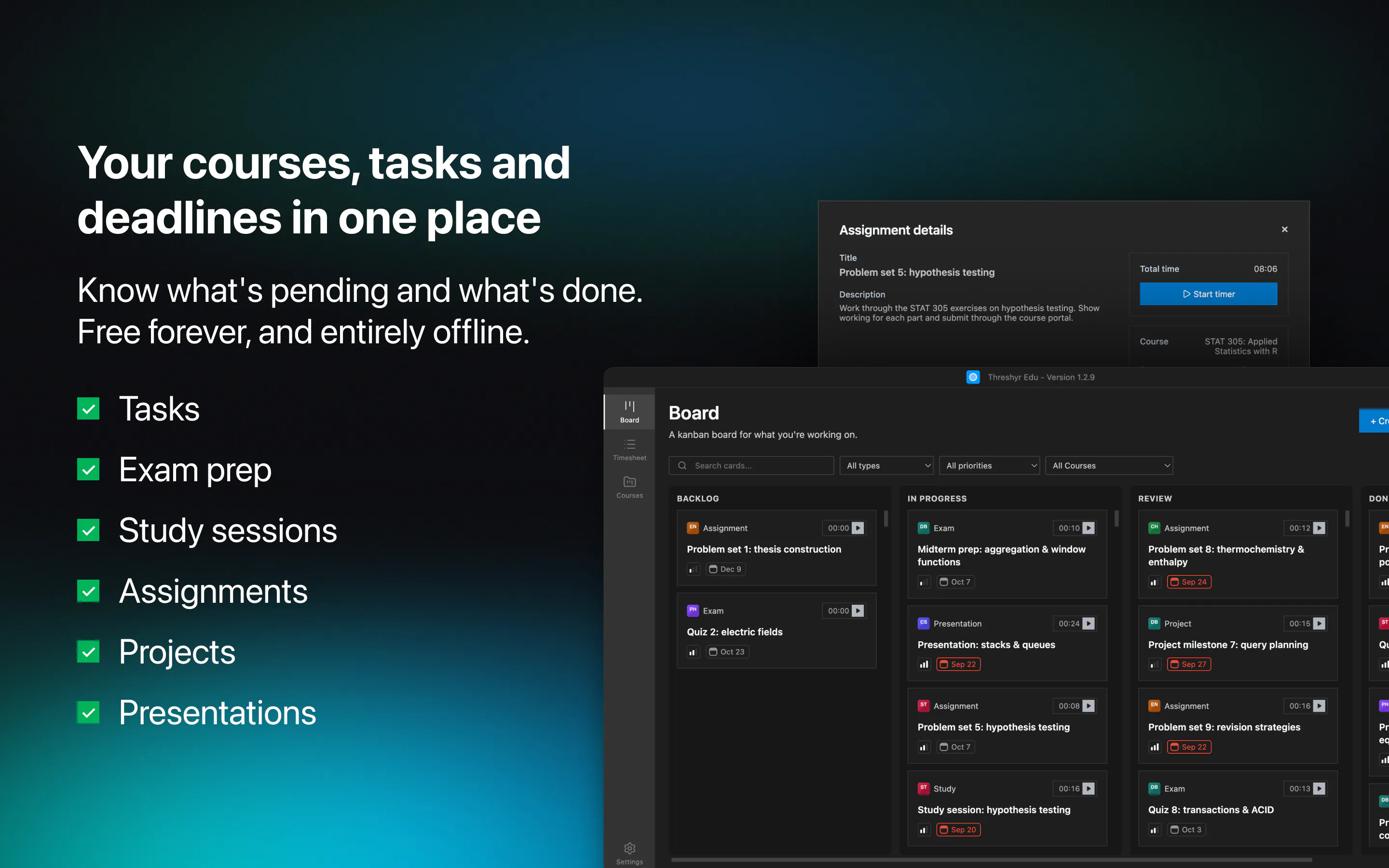Click the Search cards field

[x=751, y=465]
